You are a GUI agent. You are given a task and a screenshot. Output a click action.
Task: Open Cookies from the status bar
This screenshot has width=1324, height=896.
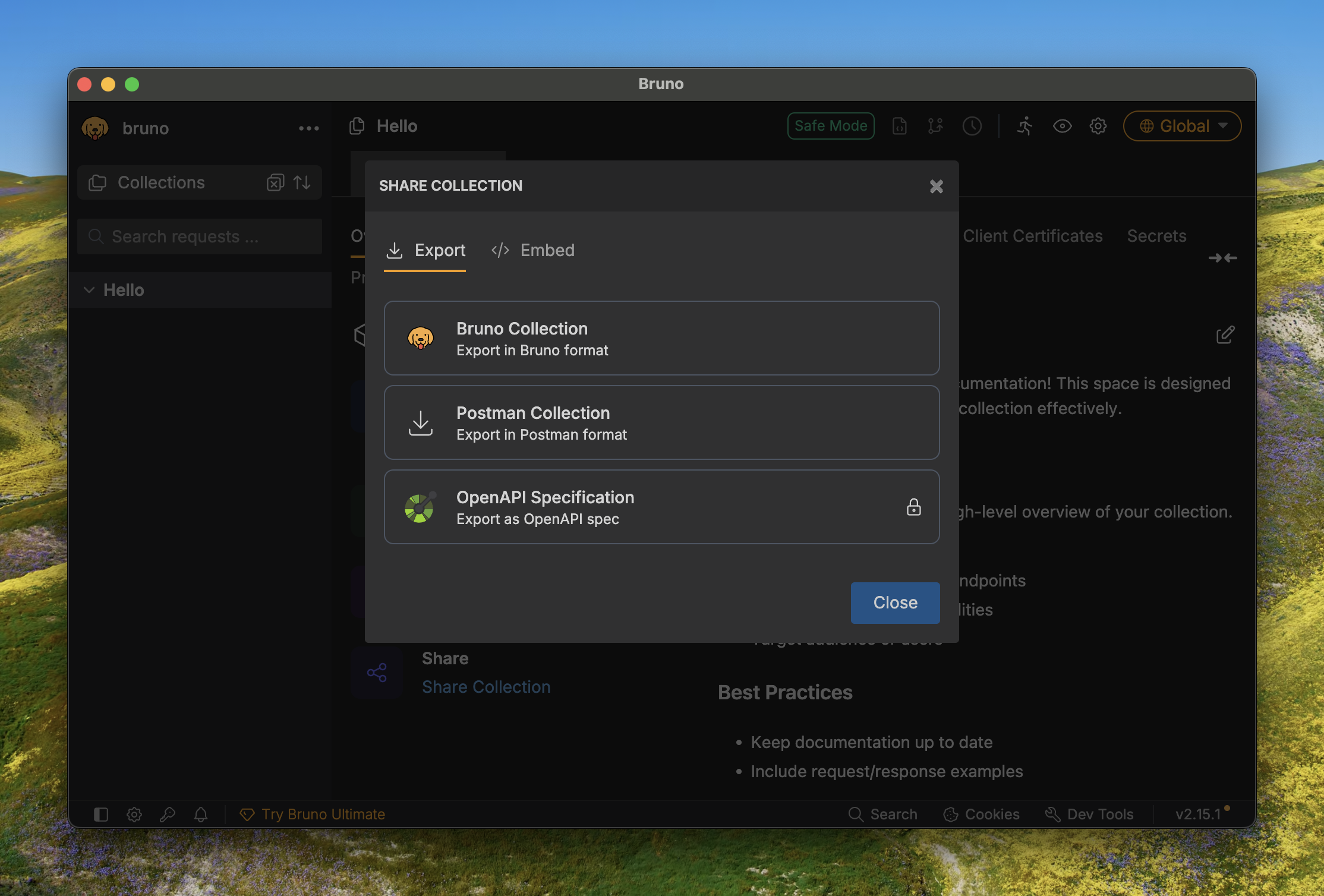(981, 814)
